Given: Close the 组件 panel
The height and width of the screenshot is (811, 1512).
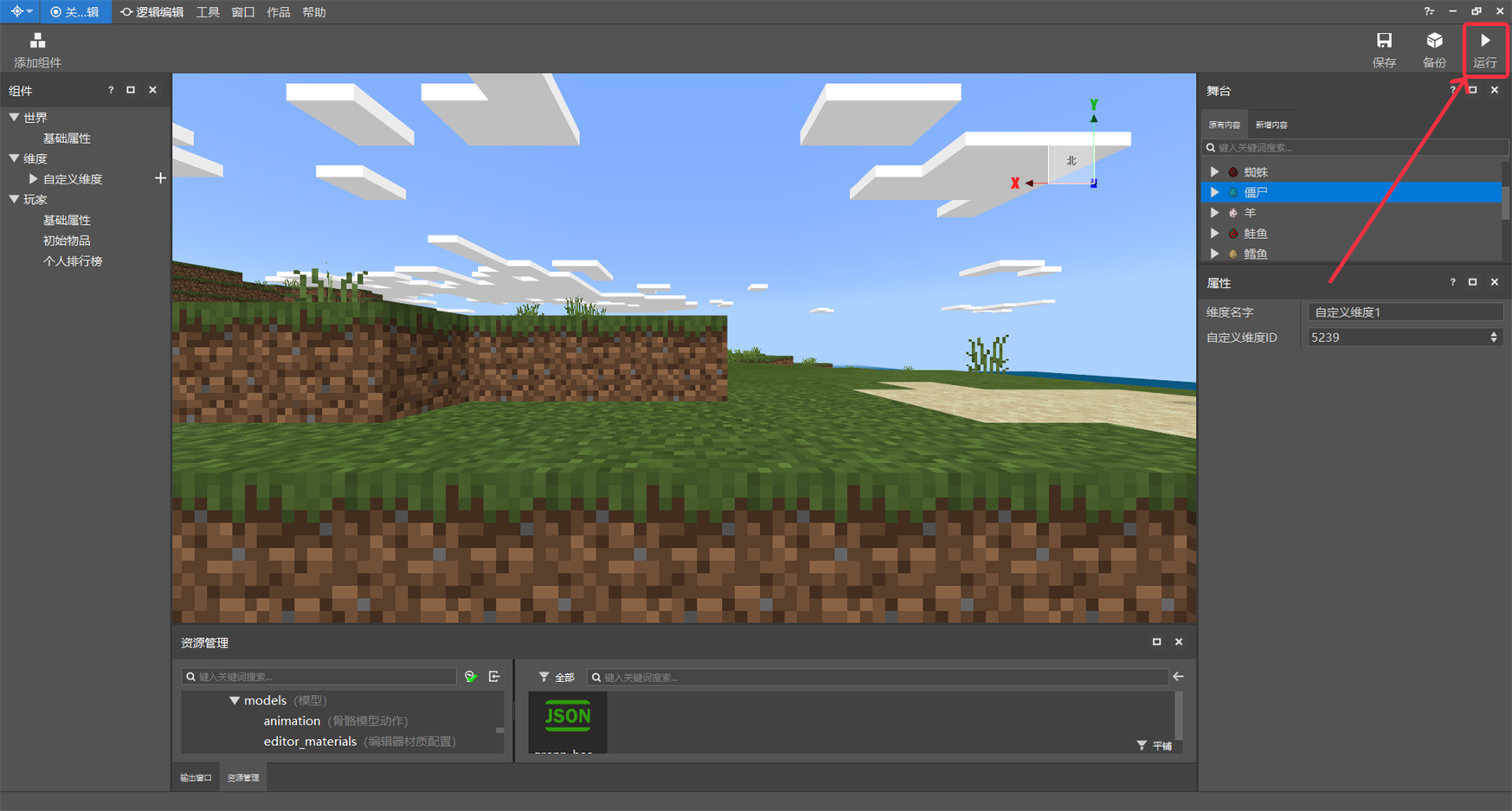Looking at the screenshot, I should click(x=153, y=90).
